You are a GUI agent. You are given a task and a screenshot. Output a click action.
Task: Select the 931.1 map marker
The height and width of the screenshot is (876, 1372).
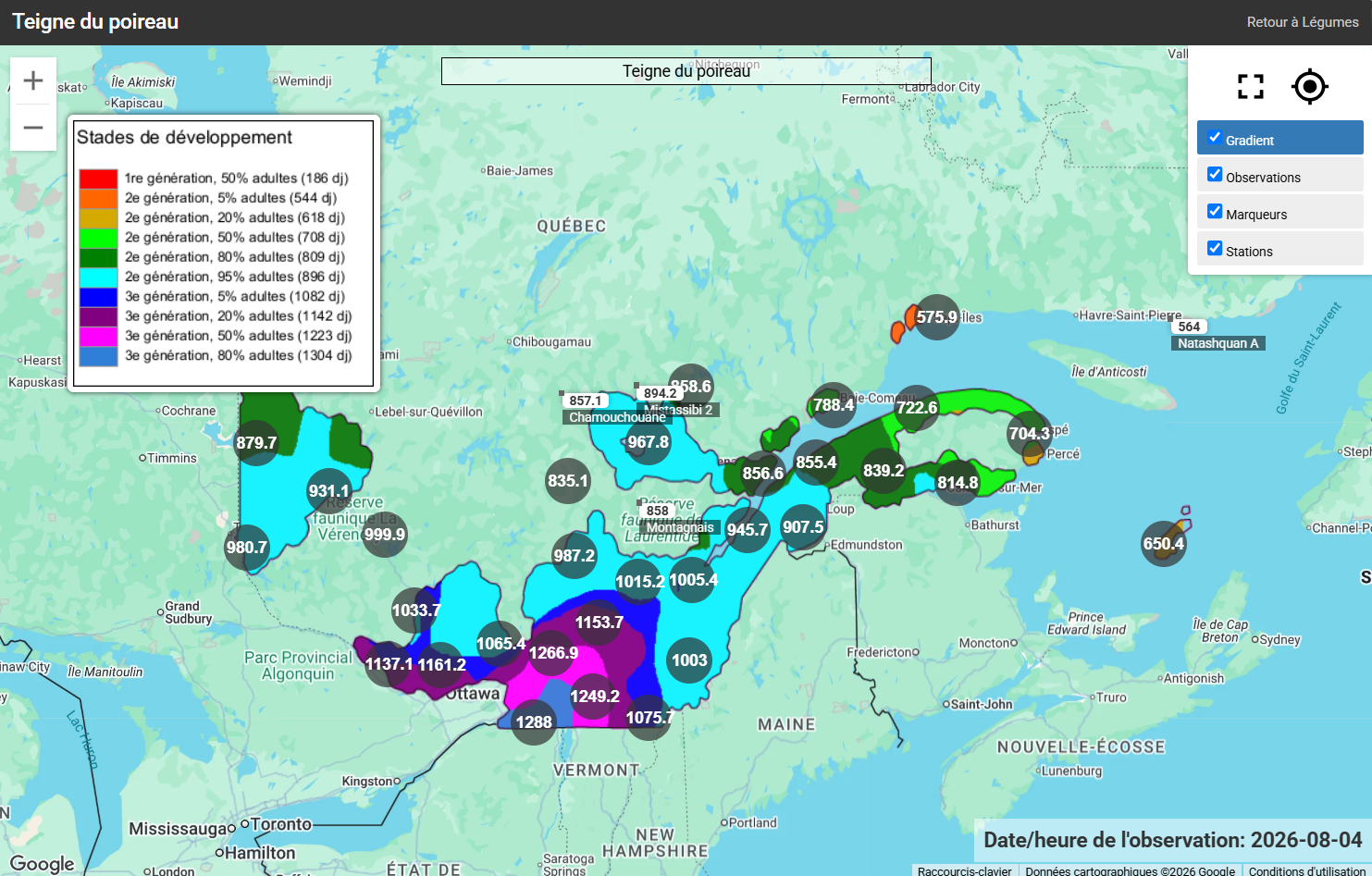click(x=329, y=491)
